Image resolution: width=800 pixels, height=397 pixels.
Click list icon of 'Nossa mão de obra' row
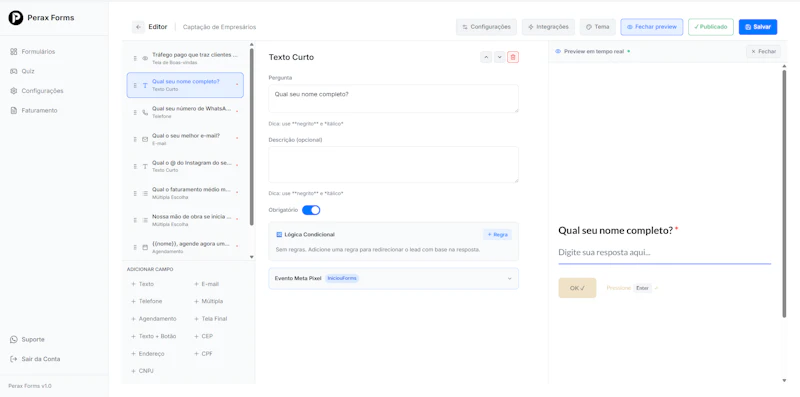[x=145, y=220]
